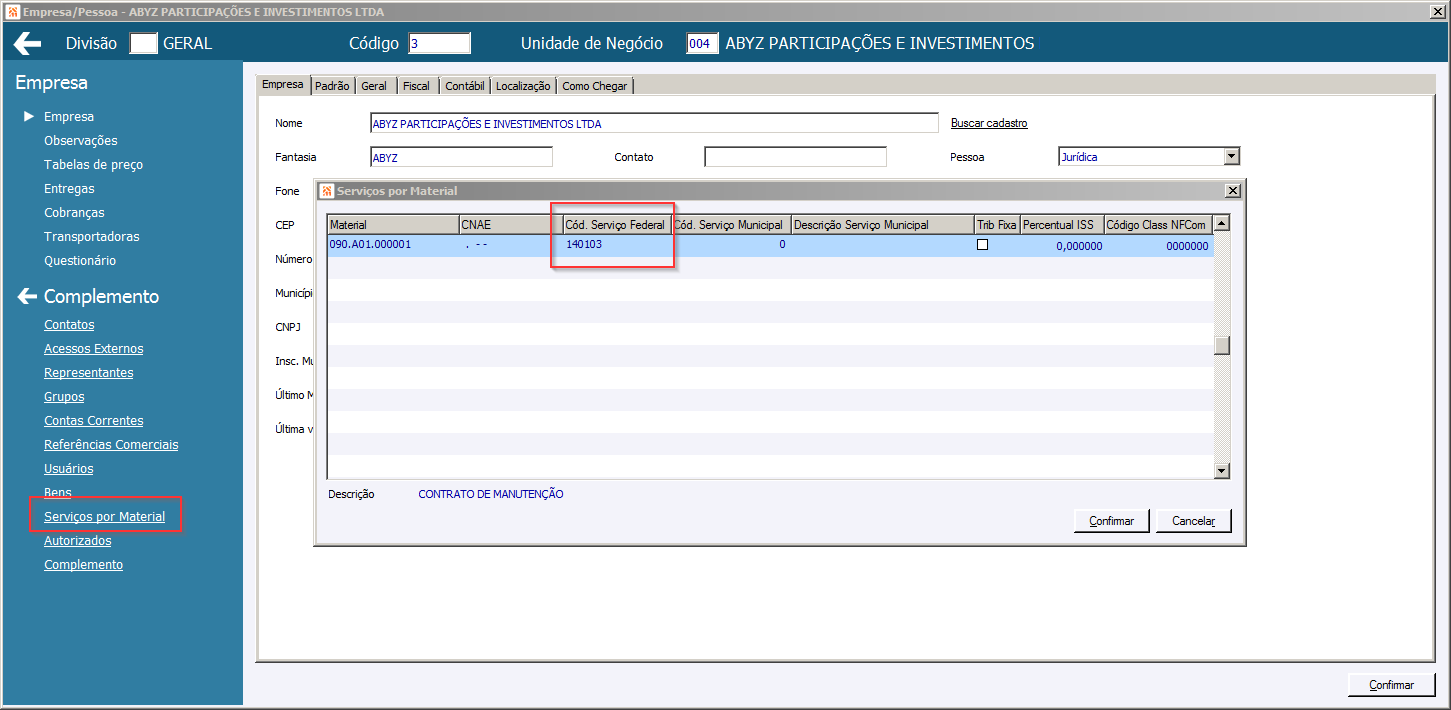This screenshot has height=710, width=1451.
Task: Open the Contatos link
Action: (x=69, y=324)
